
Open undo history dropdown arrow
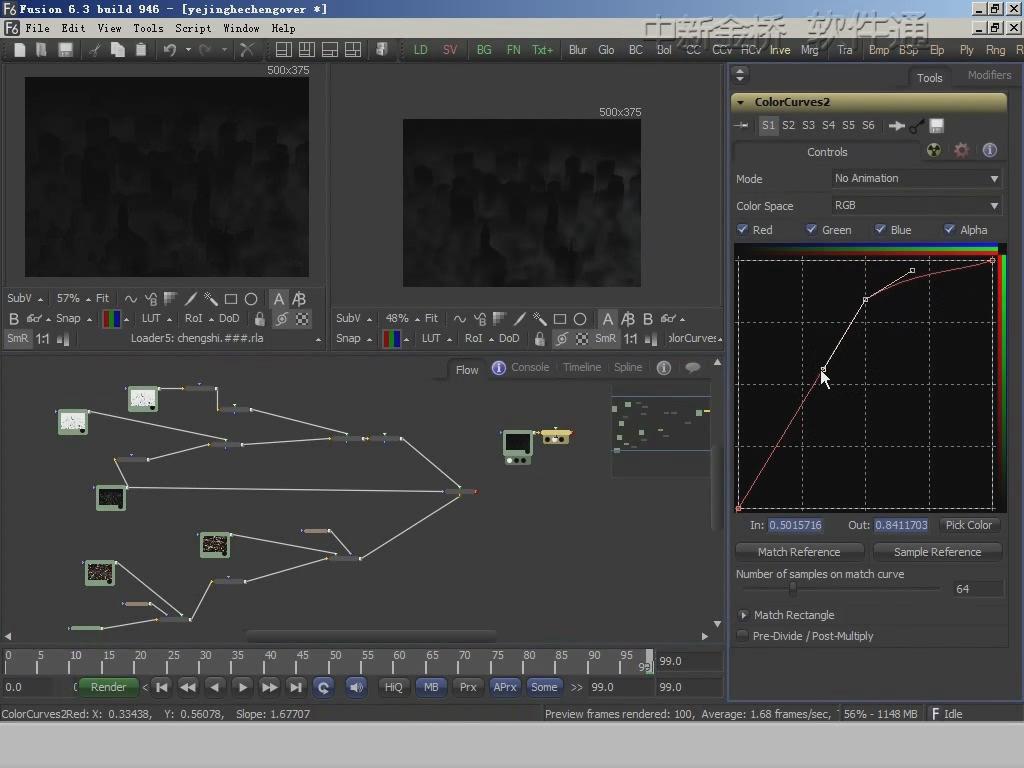tap(188, 50)
